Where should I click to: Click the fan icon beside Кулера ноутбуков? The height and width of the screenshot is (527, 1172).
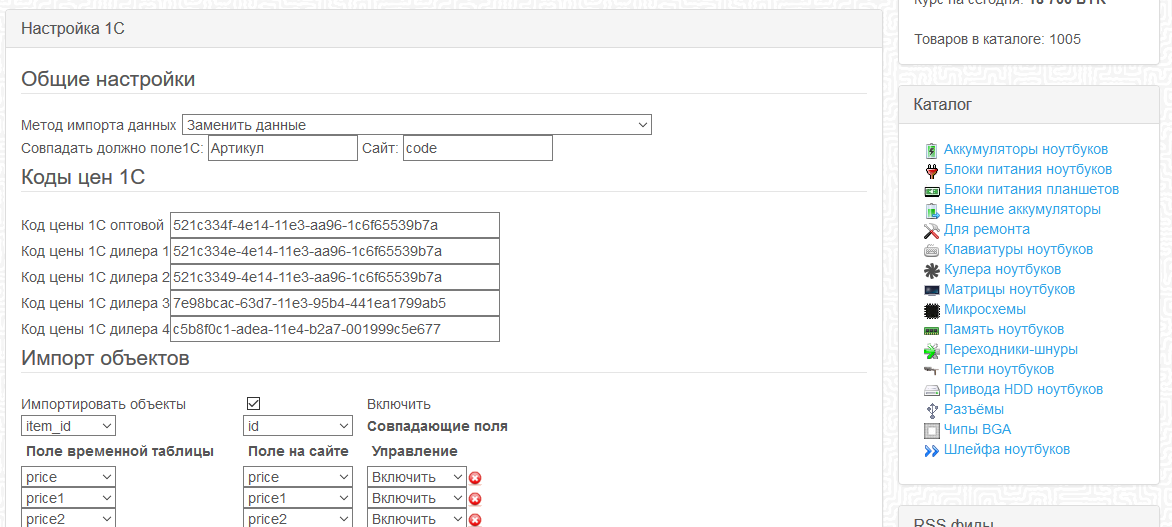(931, 270)
